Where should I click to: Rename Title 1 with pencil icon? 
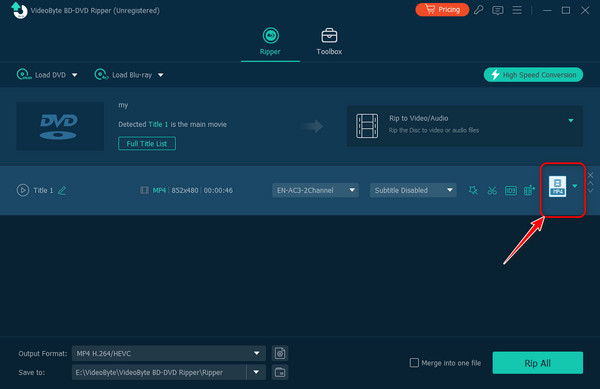point(62,190)
